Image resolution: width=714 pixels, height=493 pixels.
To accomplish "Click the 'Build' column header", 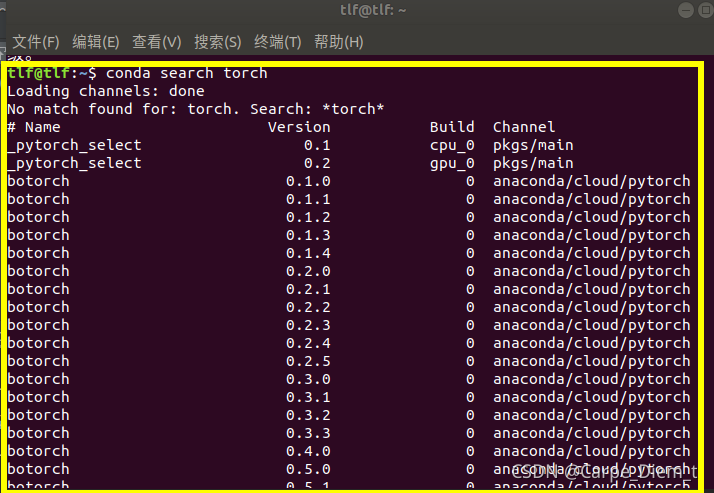I will [452, 127].
